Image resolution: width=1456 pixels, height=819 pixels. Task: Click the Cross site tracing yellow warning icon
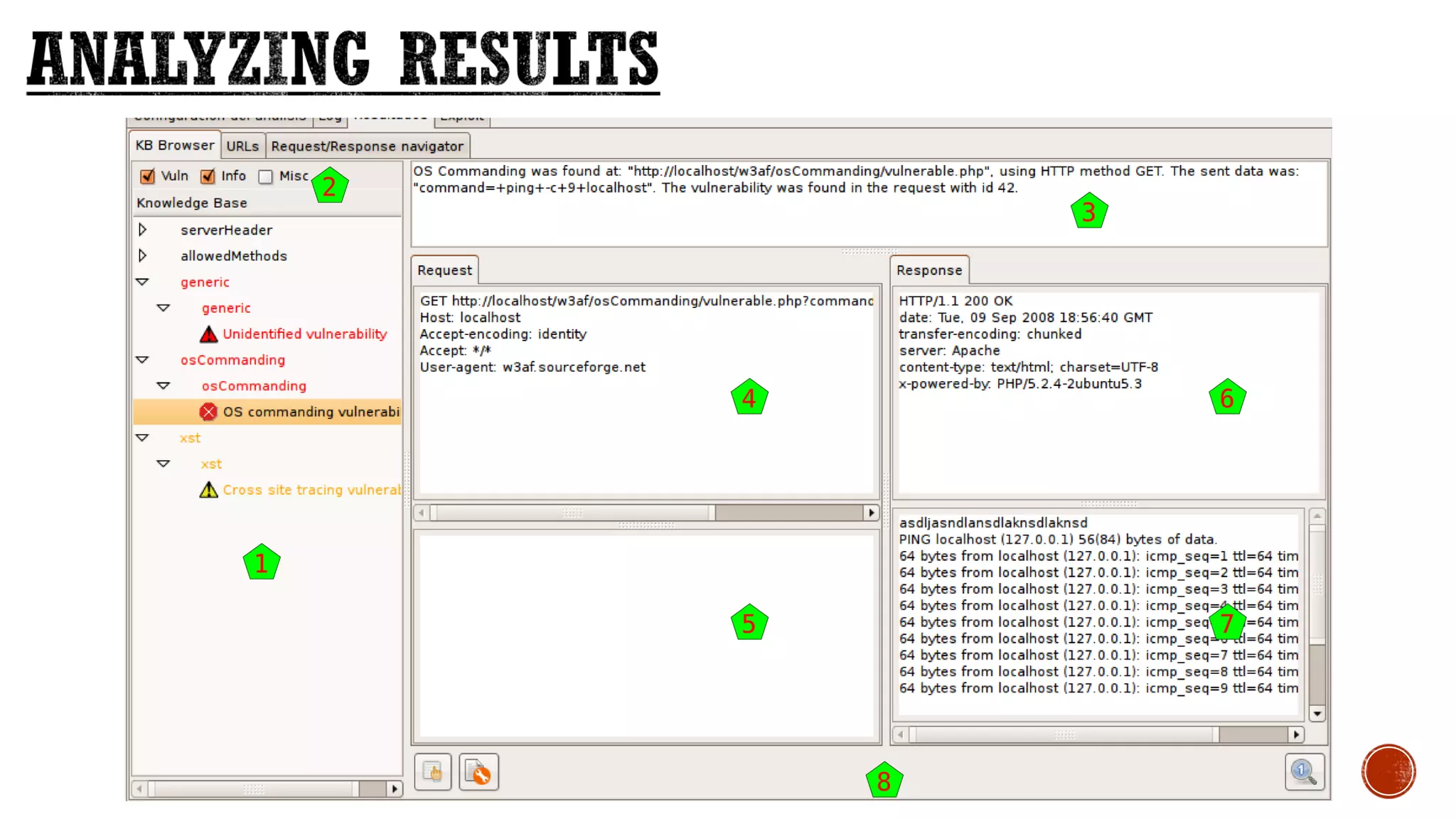click(208, 490)
